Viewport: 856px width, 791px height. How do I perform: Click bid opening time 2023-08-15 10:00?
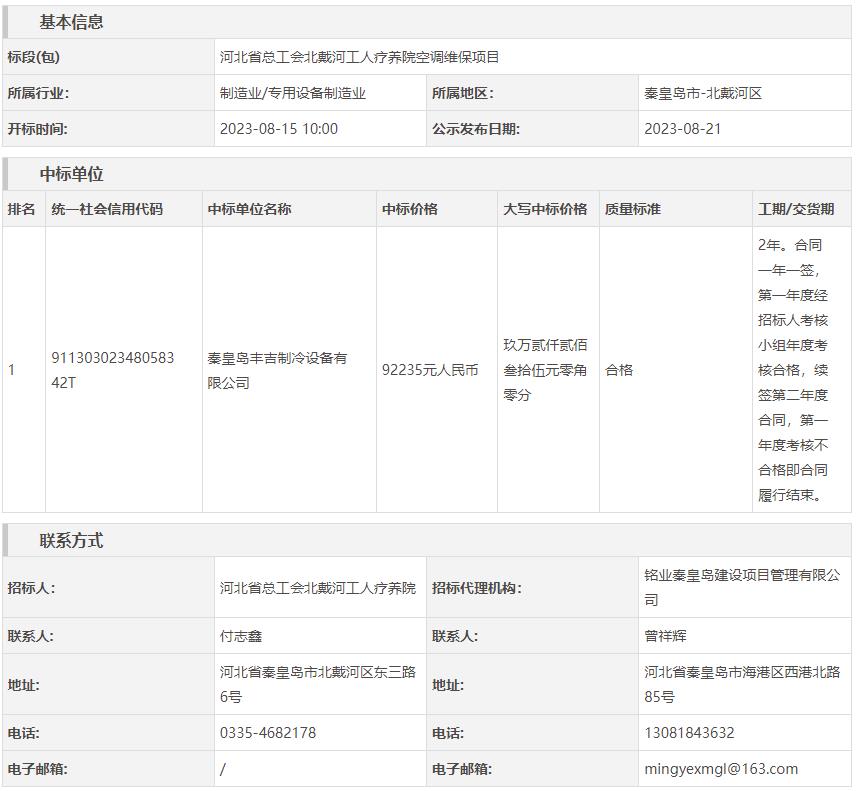[279, 129]
